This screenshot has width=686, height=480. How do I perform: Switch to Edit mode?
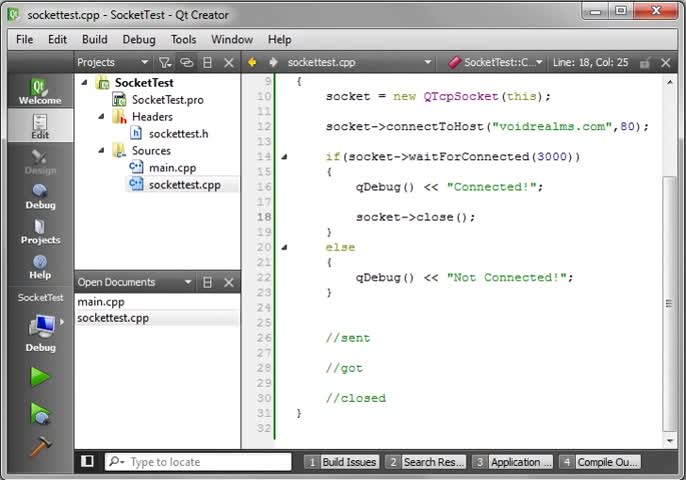pyautogui.click(x=40, y=126)
